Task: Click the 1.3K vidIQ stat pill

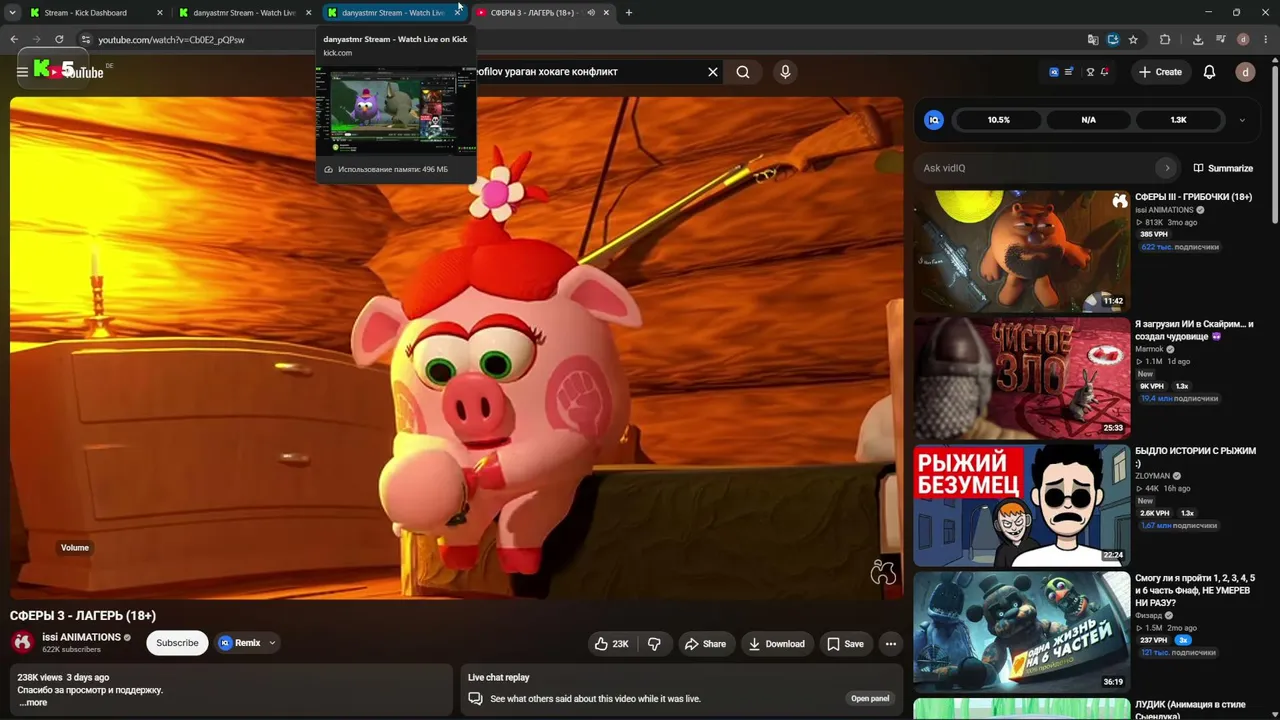Action: coord(1179,120)
